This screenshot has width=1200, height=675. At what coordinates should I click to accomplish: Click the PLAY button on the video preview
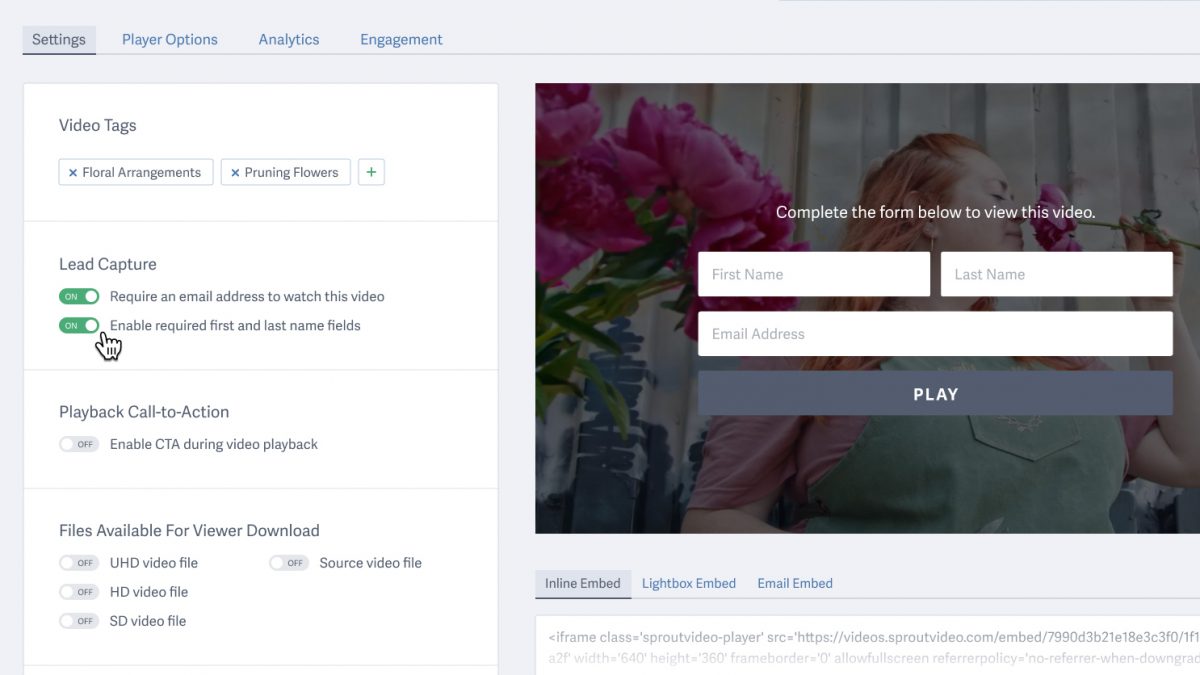pos(935,393)
